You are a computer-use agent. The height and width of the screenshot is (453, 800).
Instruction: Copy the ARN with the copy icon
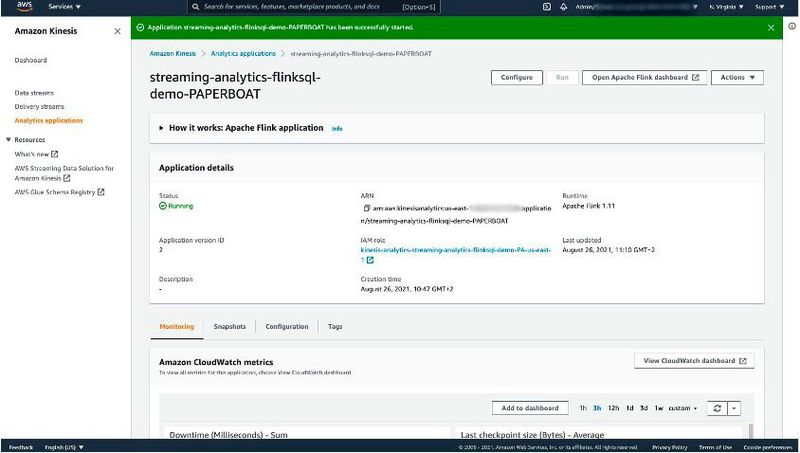(366, 208)
